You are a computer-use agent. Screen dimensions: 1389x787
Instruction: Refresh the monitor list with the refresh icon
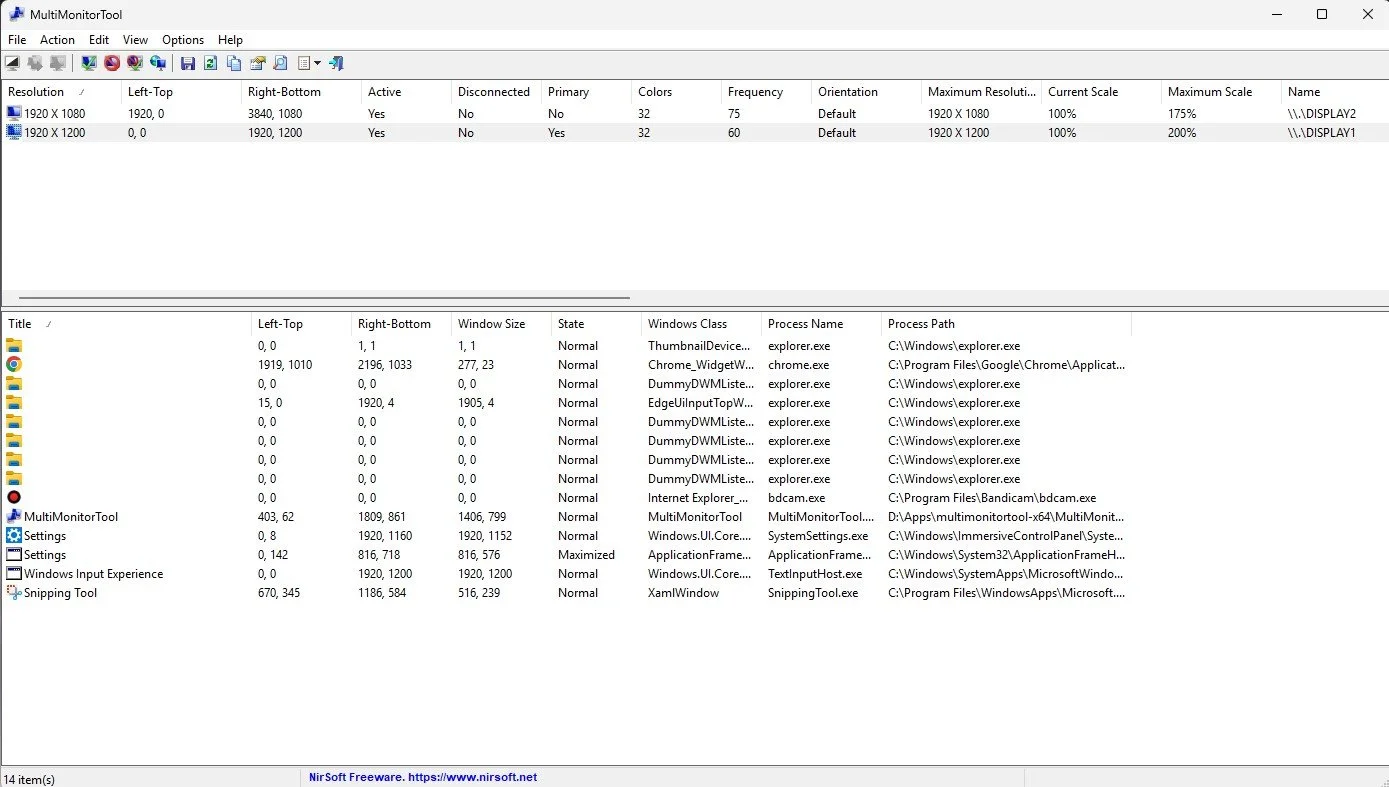point(210,62)
